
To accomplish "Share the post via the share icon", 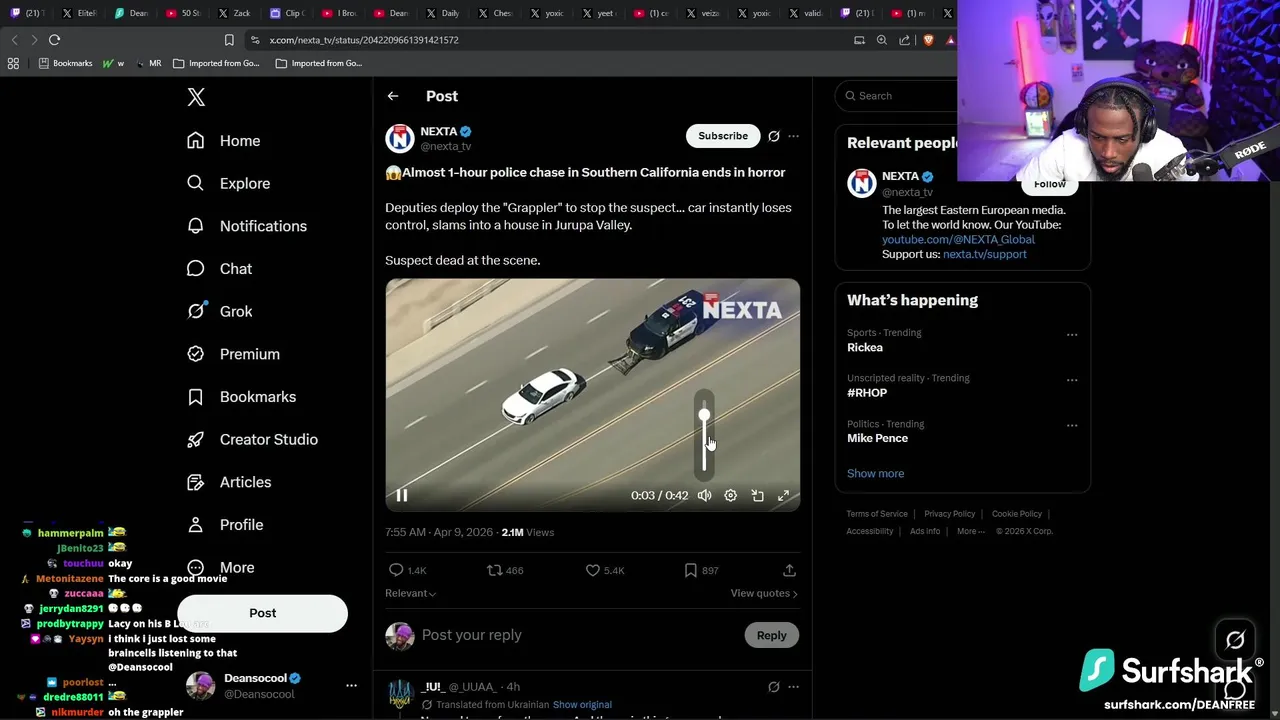I will [789, 570].
